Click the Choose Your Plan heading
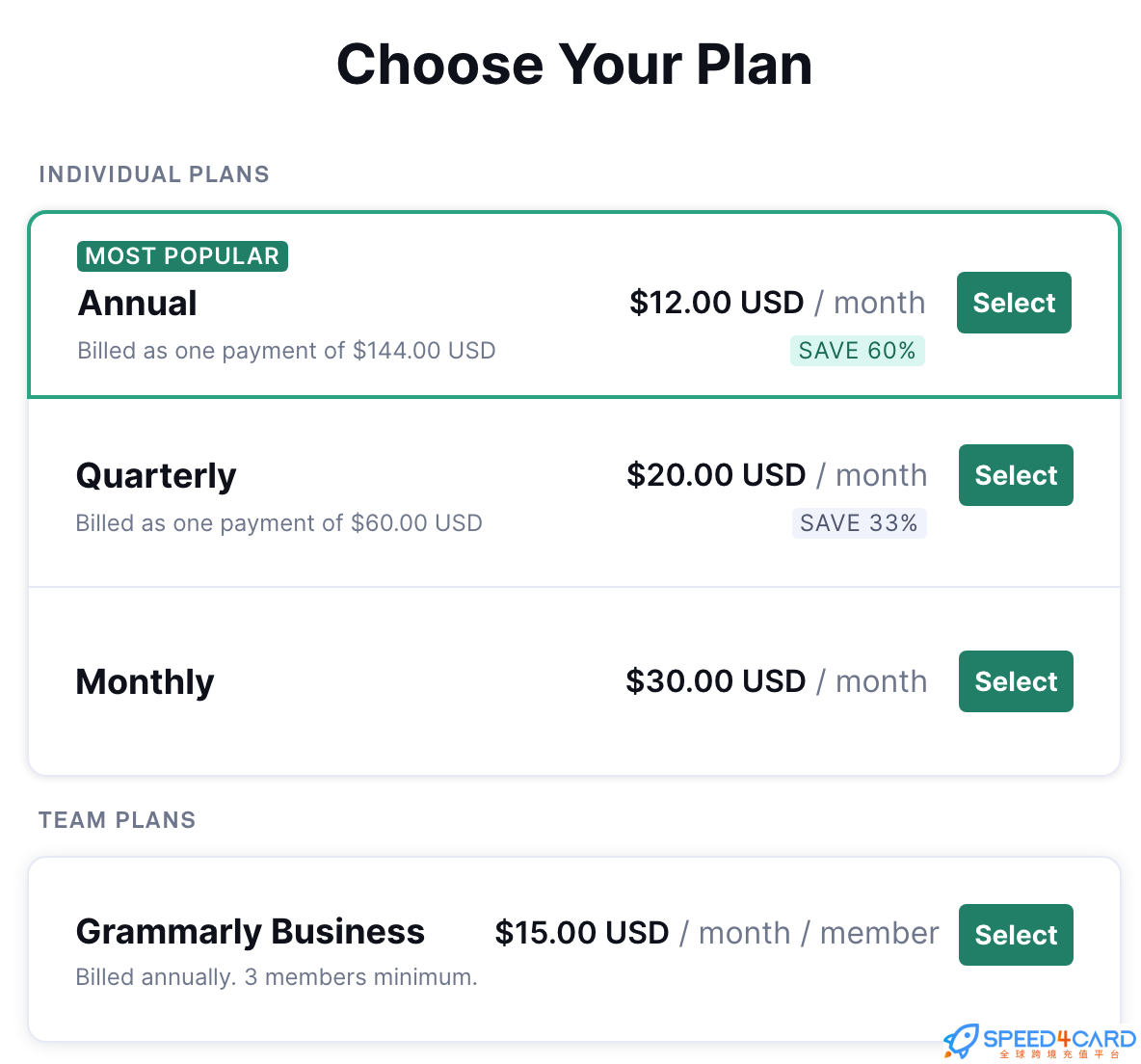Image resolution: width=1141 pixels, height=1064 pixels. pos(573,66)
